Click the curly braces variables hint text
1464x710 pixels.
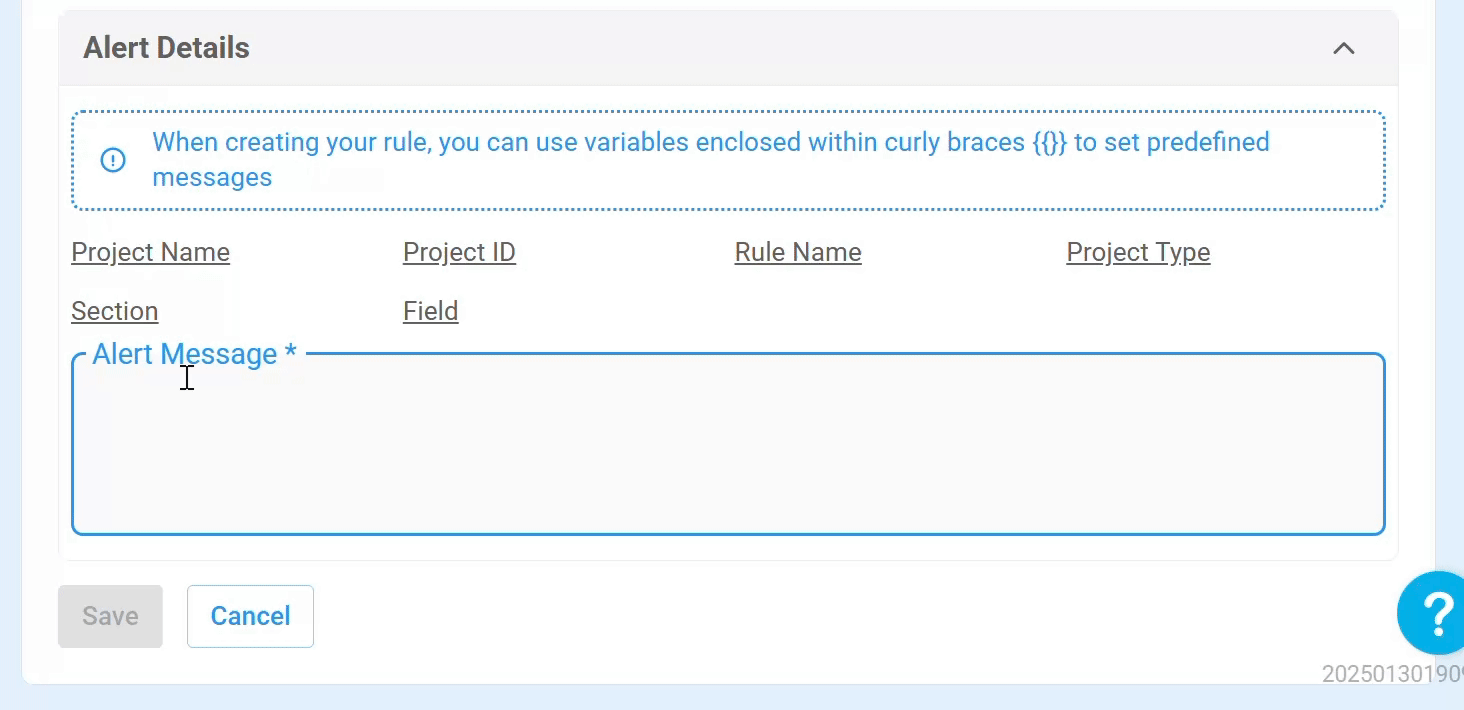point(710,160)
